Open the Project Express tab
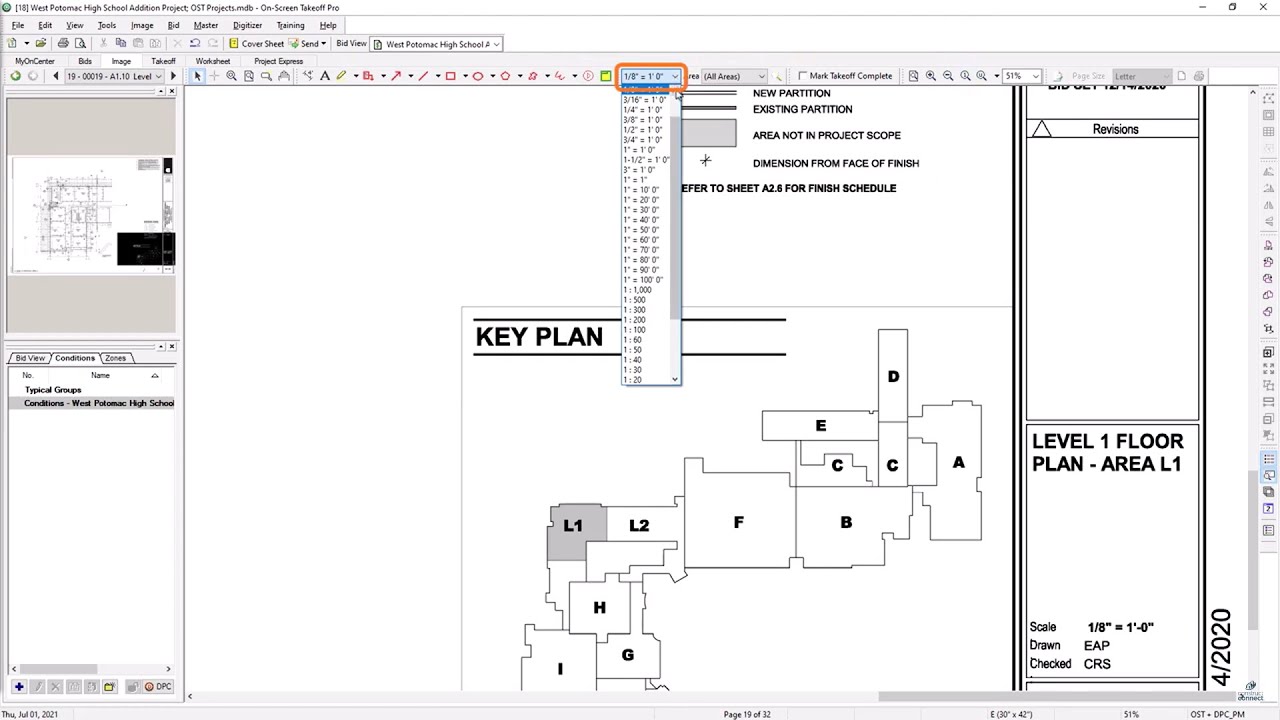The width and height of the screenshot is (1280, 720). coord(278,61)
